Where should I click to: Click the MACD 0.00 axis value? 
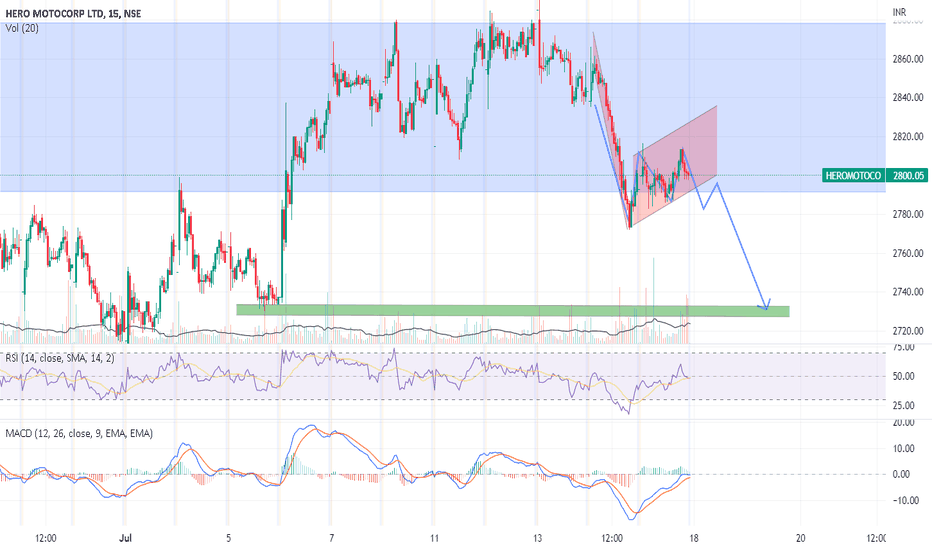tap(902, 474)
